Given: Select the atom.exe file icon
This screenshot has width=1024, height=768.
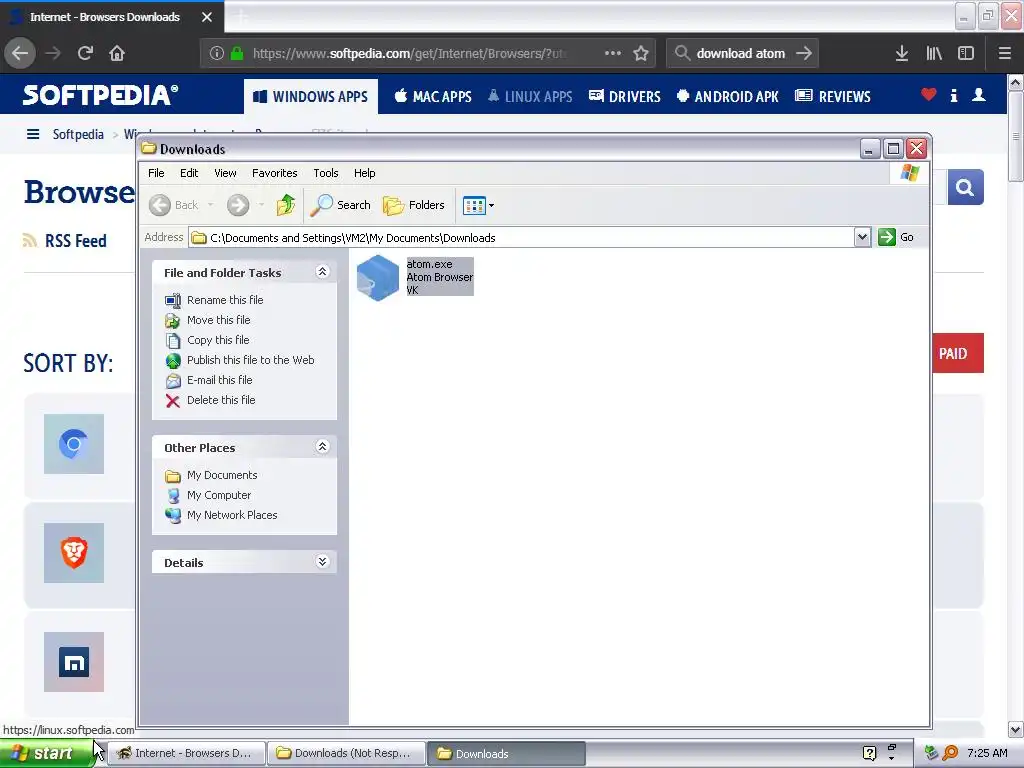Looking at the screenshot, I should [377, 278].
